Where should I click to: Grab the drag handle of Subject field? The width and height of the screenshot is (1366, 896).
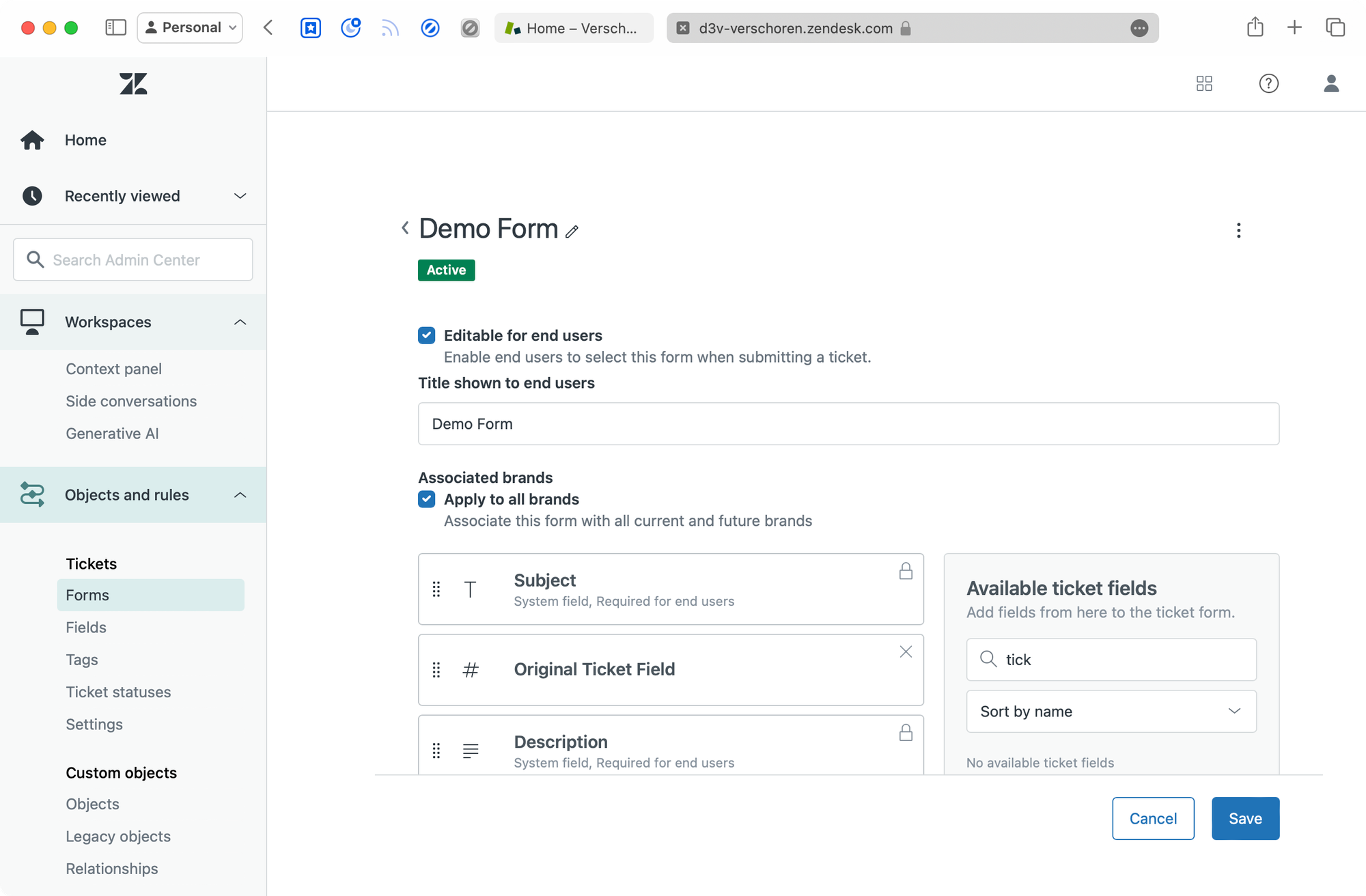pos(436,589)
